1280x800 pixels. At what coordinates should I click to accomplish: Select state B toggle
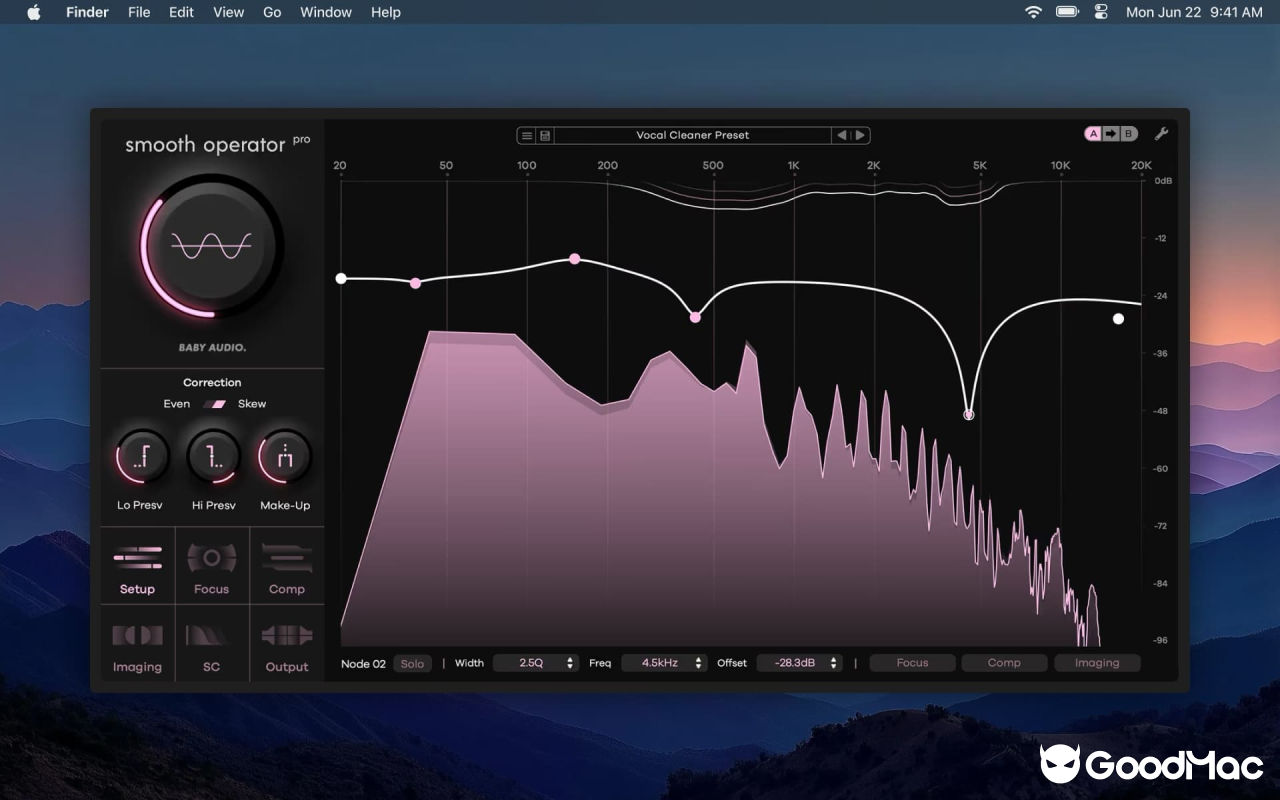(1128, 134)
